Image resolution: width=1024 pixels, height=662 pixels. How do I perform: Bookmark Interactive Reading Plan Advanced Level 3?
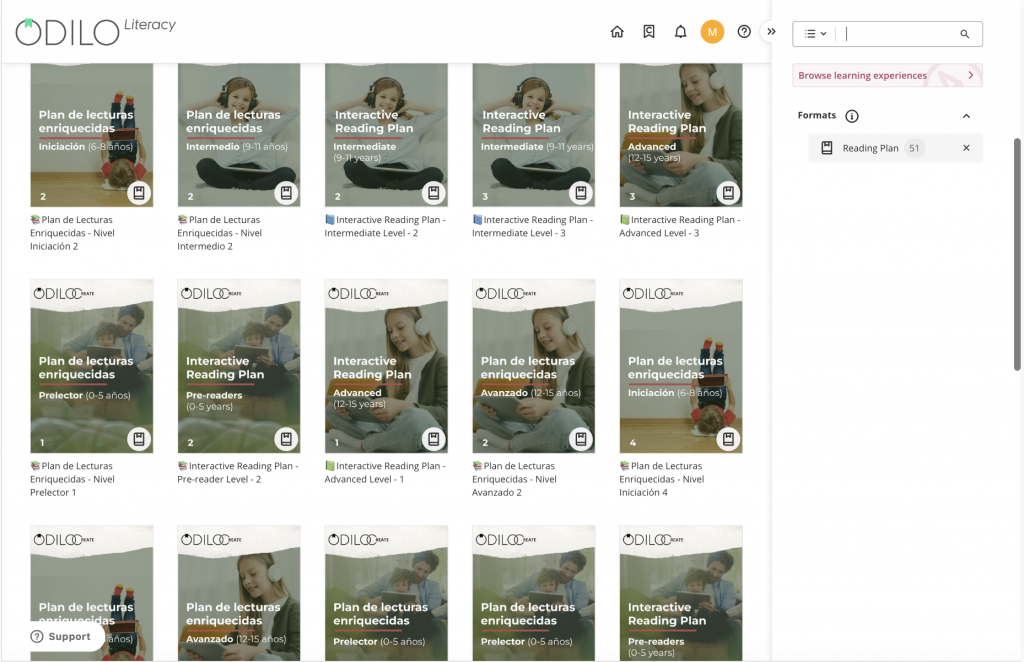(728, 193)
